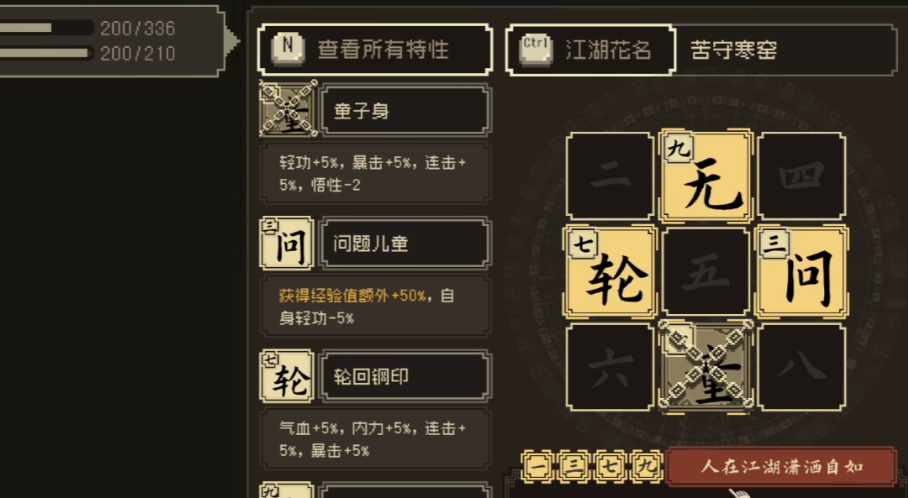Image resolution: width=908 pixels, height=498 pixels.
Task: Toggle empty grid slot 四
Action: [801, 175]
